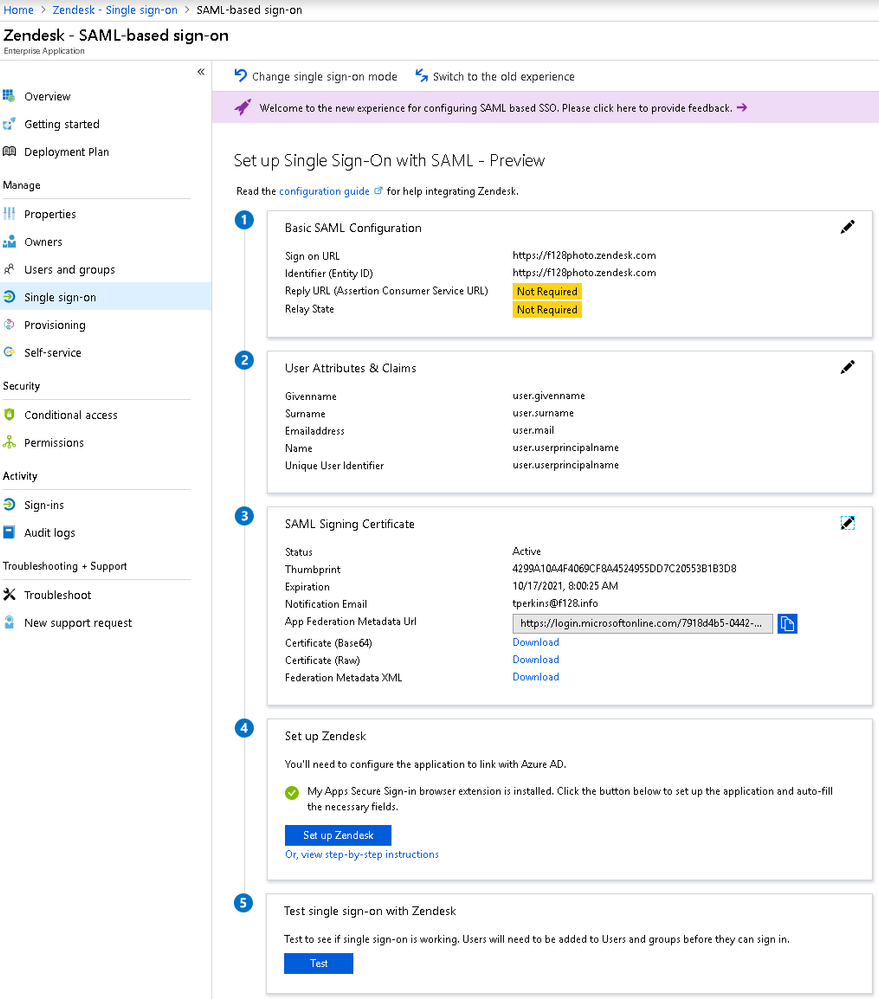
Task: Edit Basic SAML Configuration with pencil icon
Action: [847, 227]
